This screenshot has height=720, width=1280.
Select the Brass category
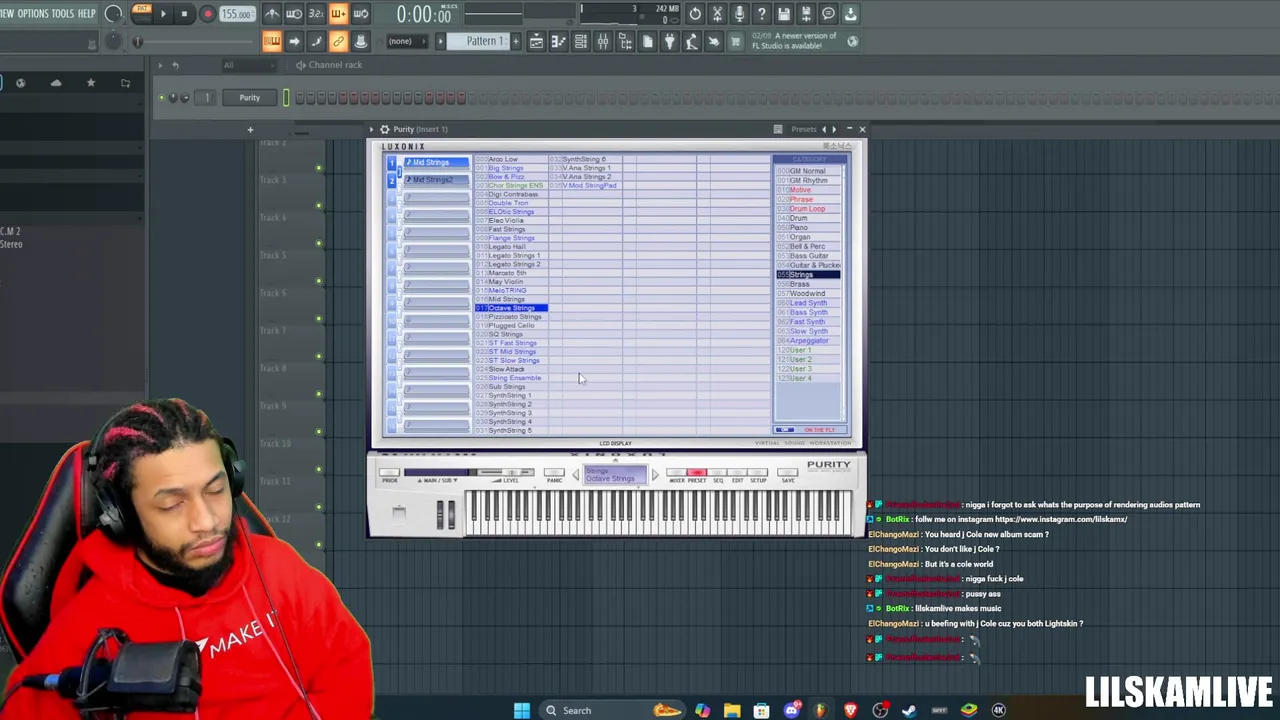808,284
